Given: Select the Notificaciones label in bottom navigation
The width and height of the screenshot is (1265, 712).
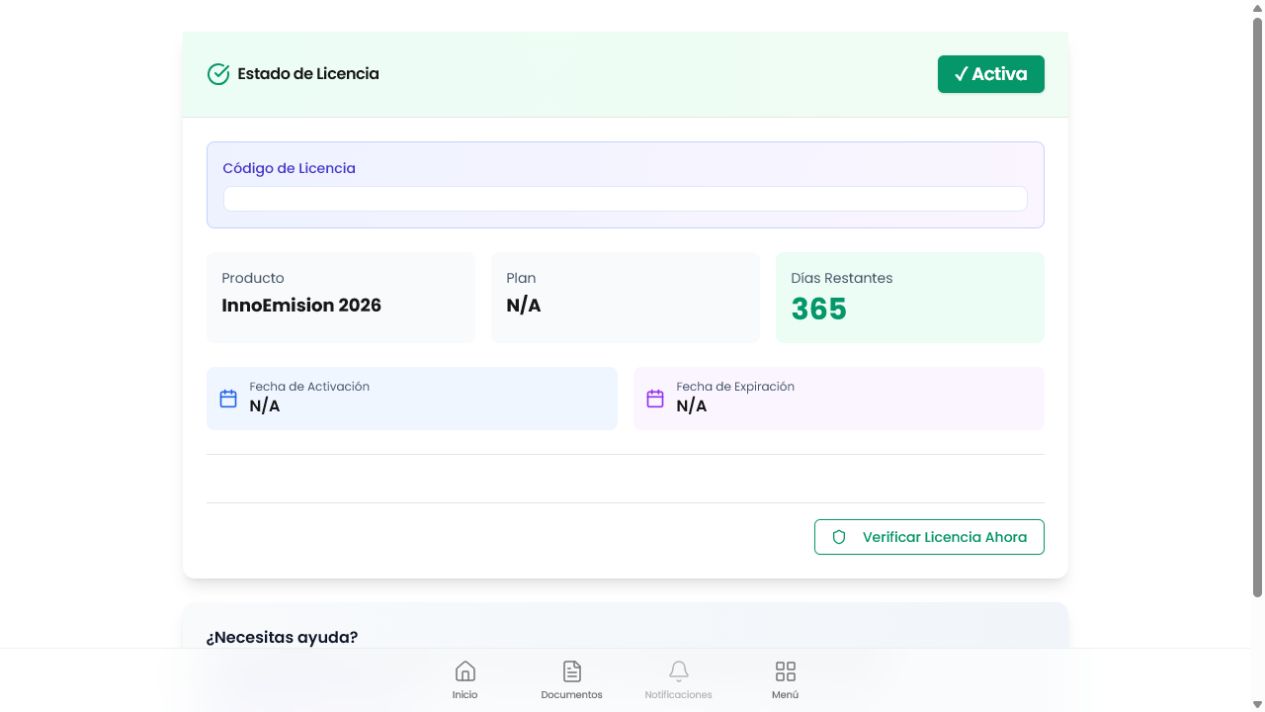Looking at the screenshot, I should (x=679, y=695).
